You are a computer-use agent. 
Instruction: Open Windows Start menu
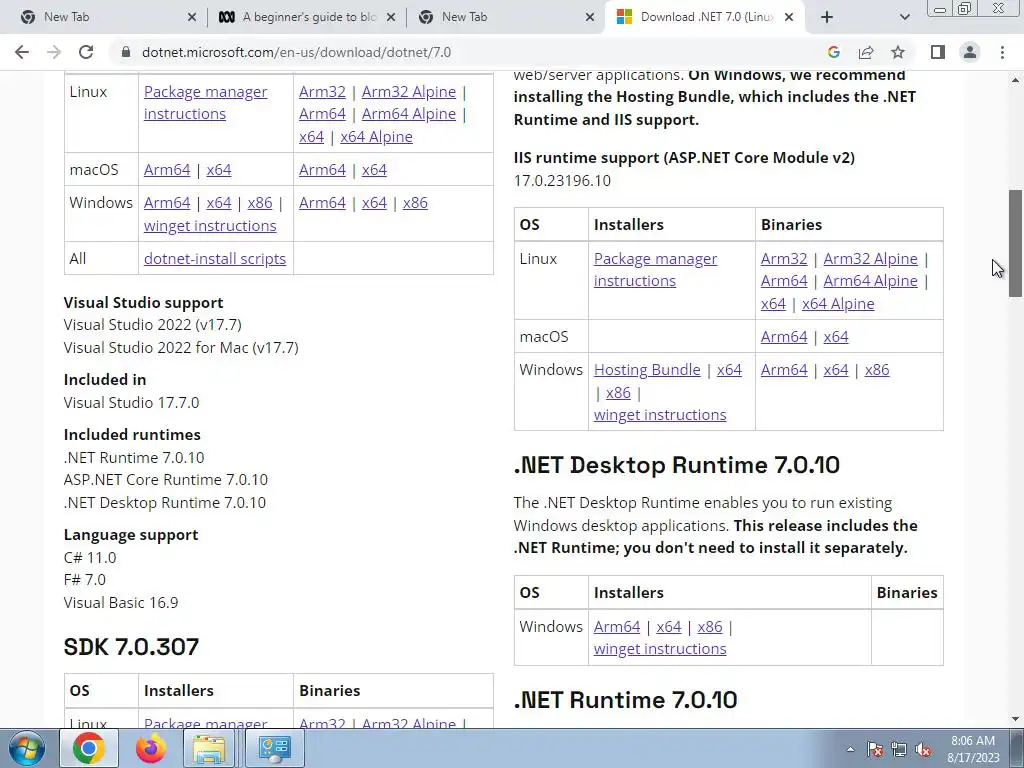pos(26,748)
